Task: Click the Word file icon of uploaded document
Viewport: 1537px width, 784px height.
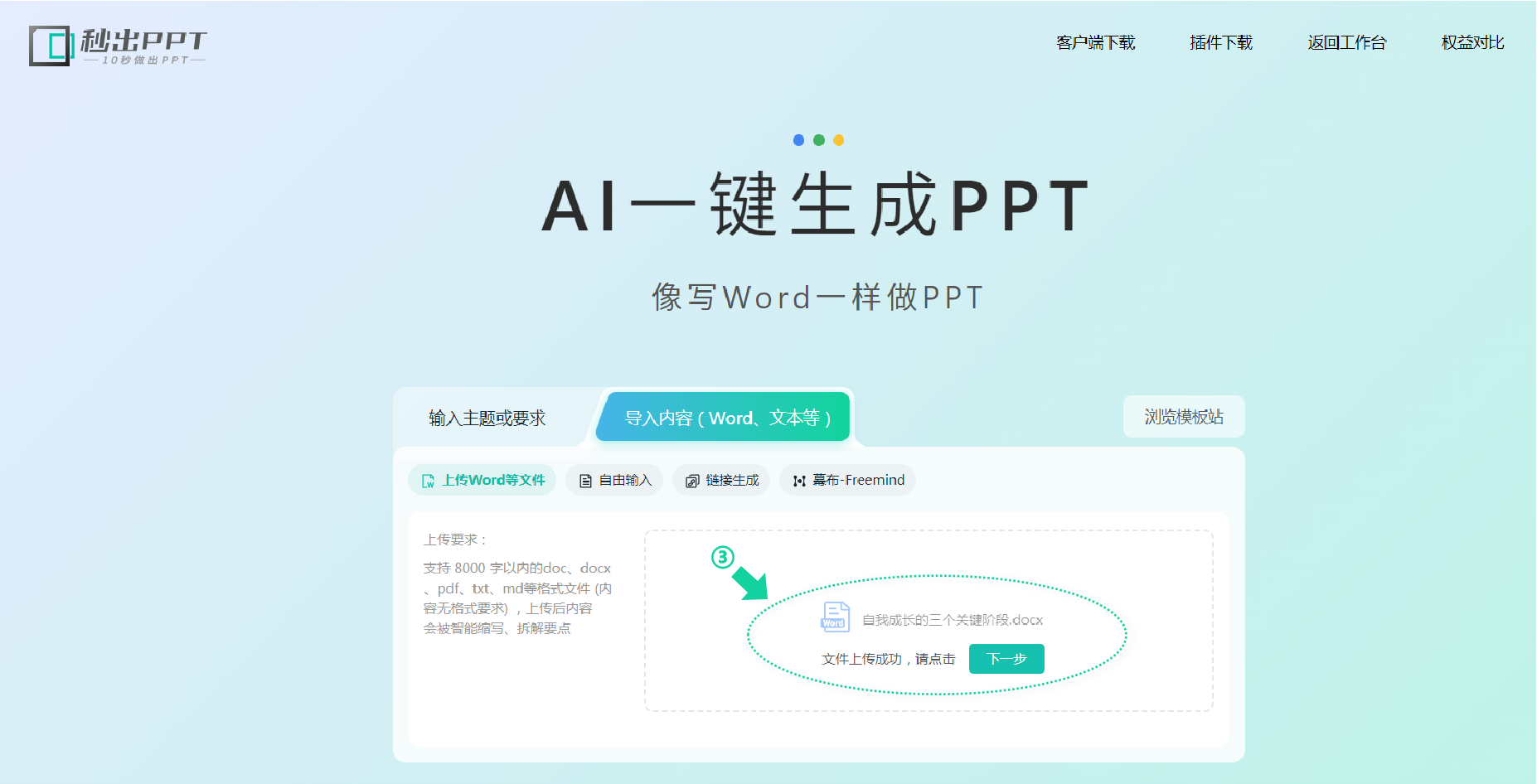Action: (x=835, y=617)
